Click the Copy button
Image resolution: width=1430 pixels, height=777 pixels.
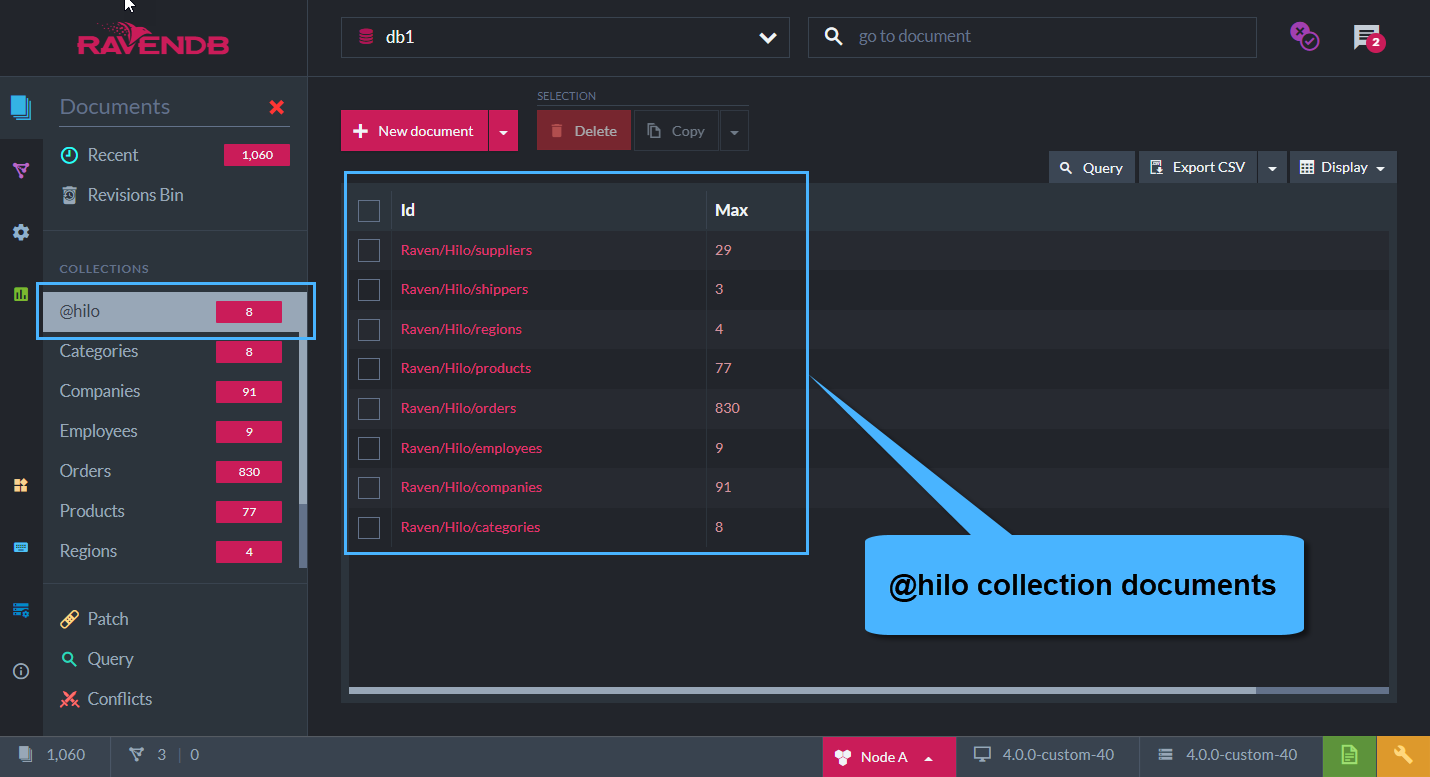tap(676, 131)
